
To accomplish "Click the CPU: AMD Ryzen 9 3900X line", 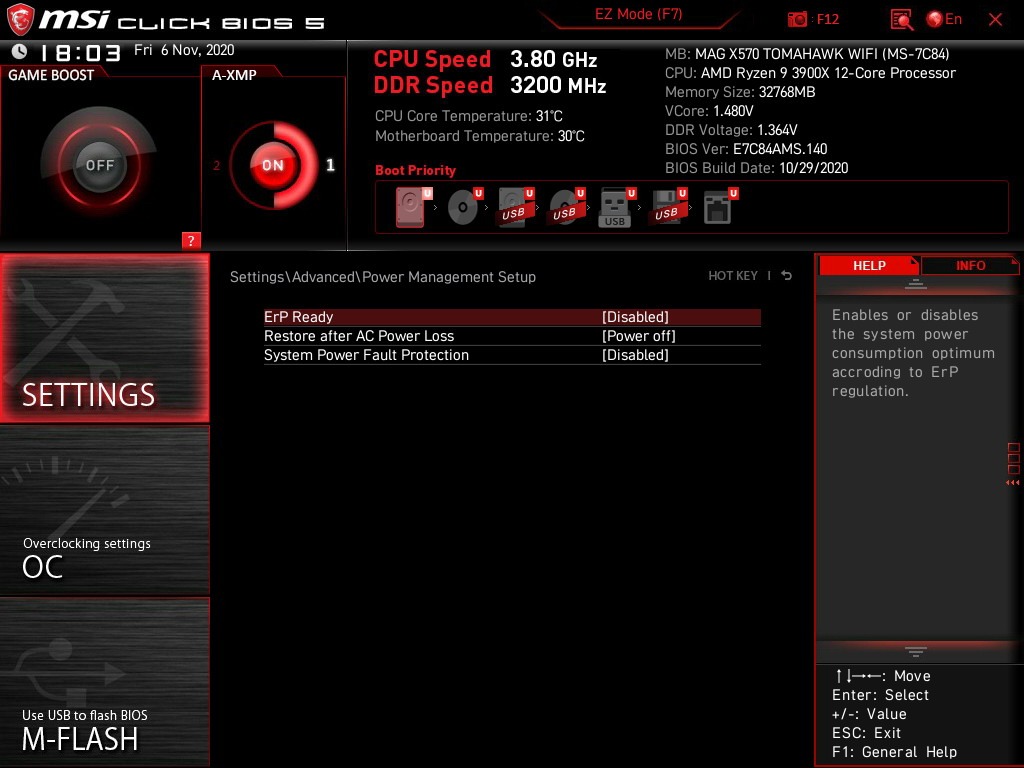I will [810, 72].
